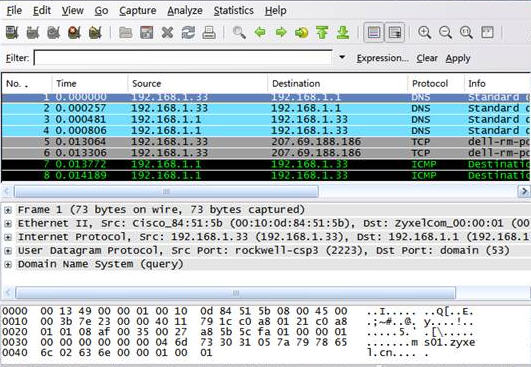Screen dimensions: 531x367
Task: Print packets printer icon
Action: tap(209, 33)
